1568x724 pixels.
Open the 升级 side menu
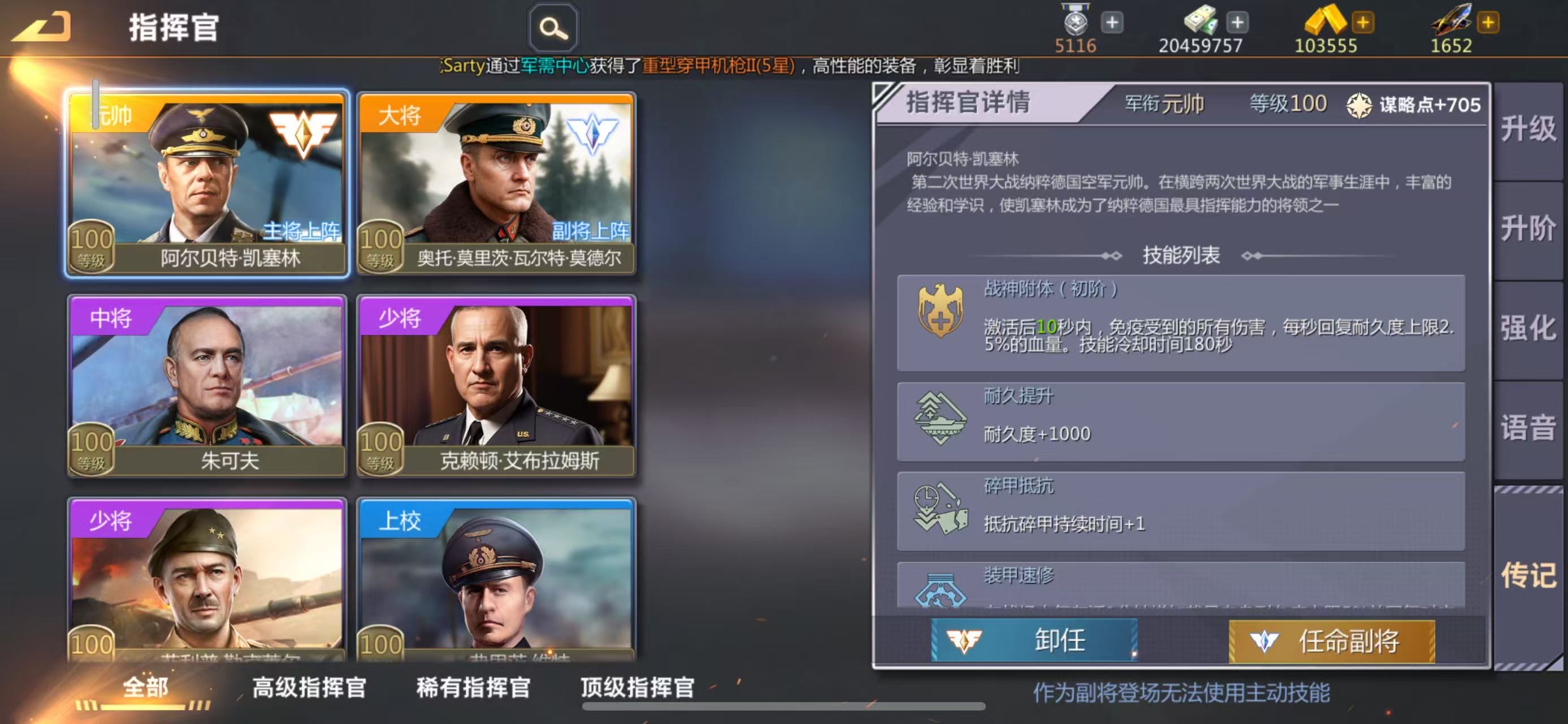tap(1528, 129)
